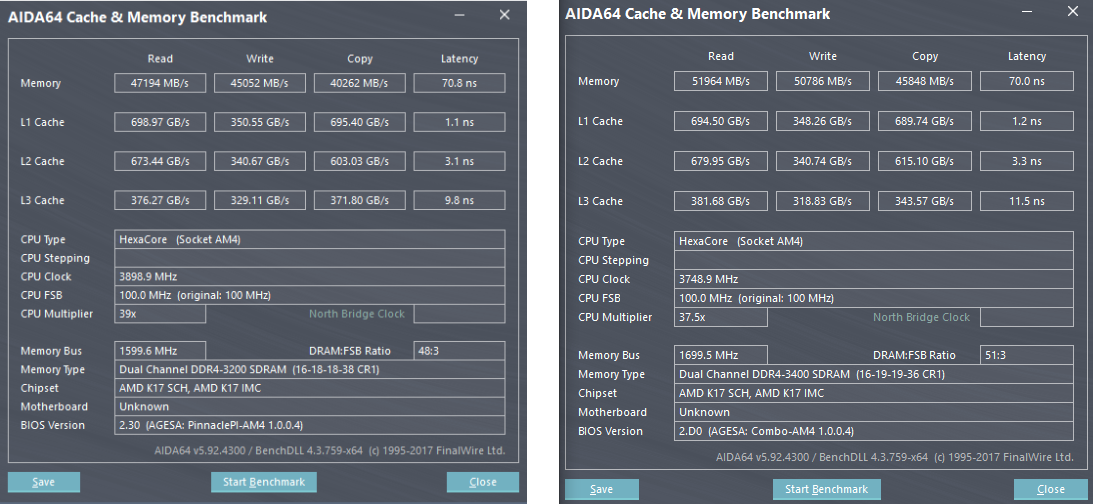Select the 615.10 GB/s L2 cache copy cell
Screen dimensions: 1095x504
[925, 161]
